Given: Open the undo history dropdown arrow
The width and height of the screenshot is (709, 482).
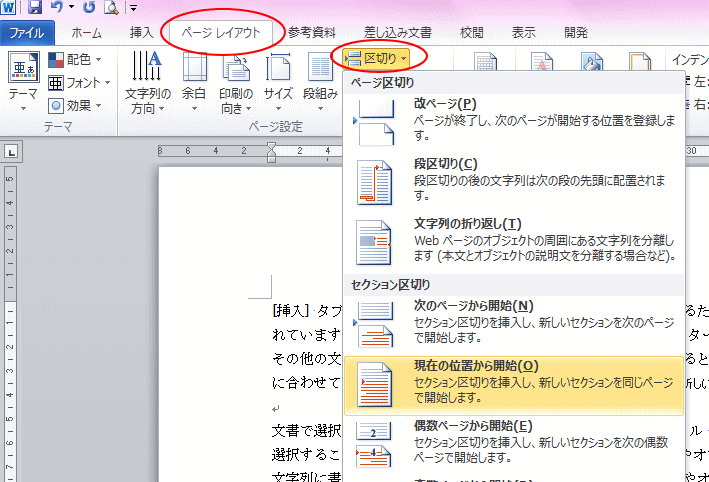Looking at the screenshot, I should click(71, 7).
